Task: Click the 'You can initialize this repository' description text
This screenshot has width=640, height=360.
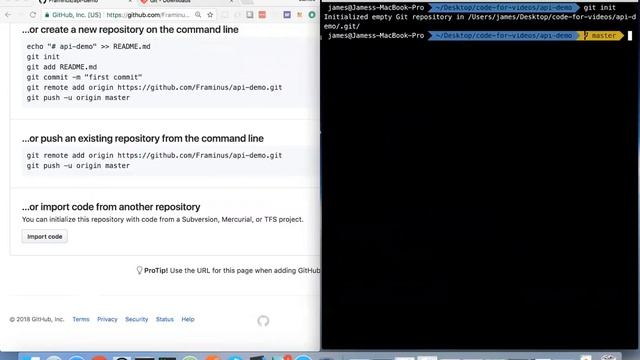Action: click(162, 220)
